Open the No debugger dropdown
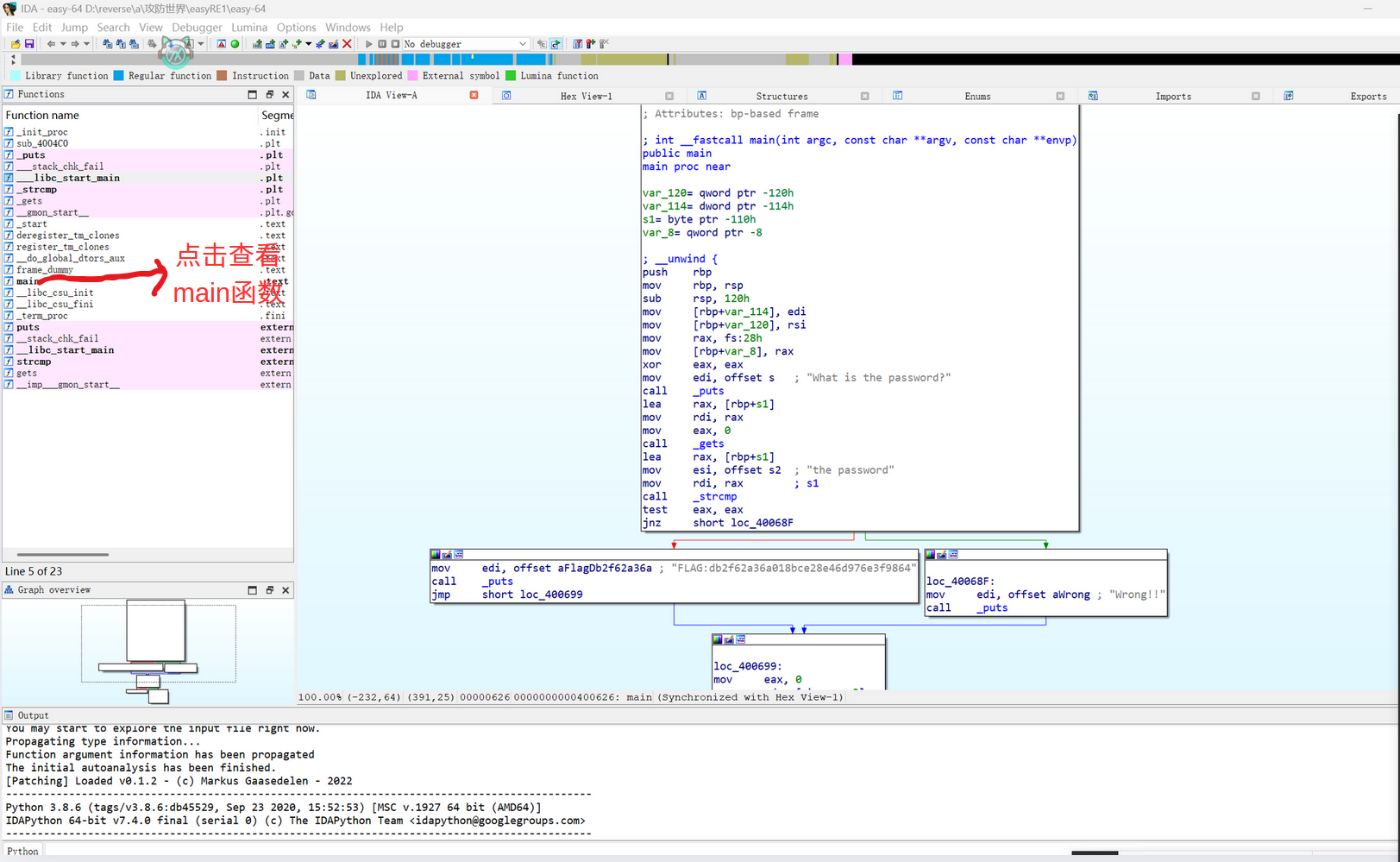1400x862 pixels. coord(522,44)
